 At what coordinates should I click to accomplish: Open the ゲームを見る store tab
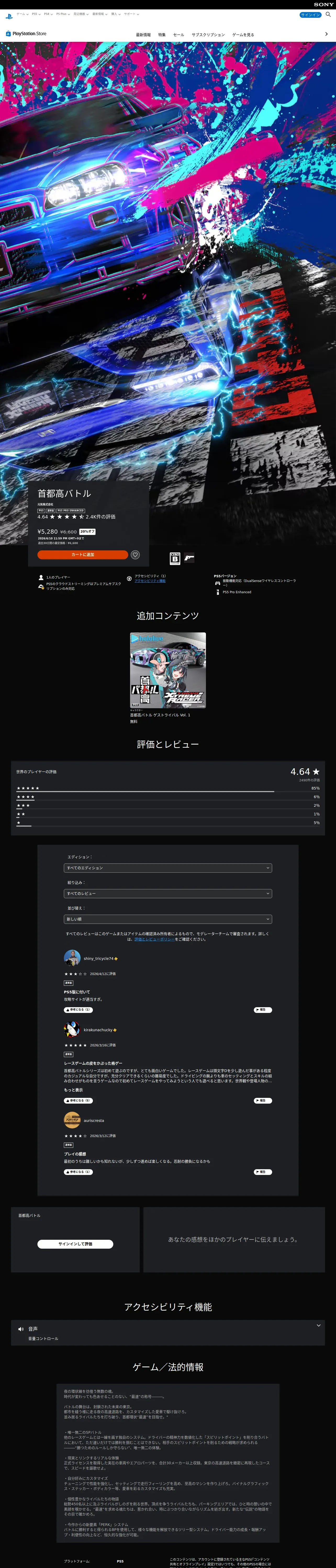tap(243, 35)
